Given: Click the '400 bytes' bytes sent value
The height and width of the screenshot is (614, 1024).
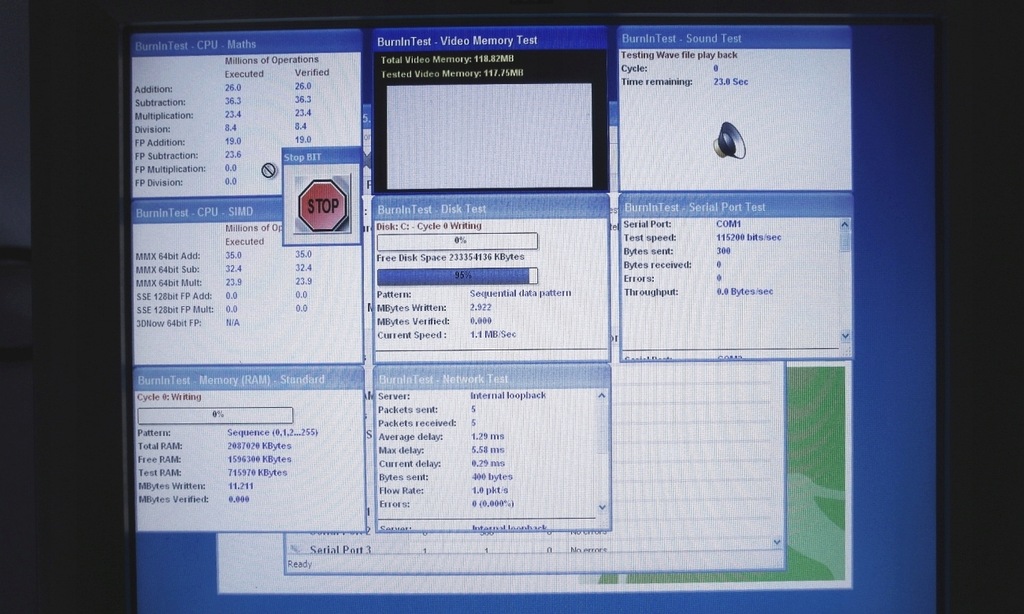Looking at the screenshot, I should 492,477.
